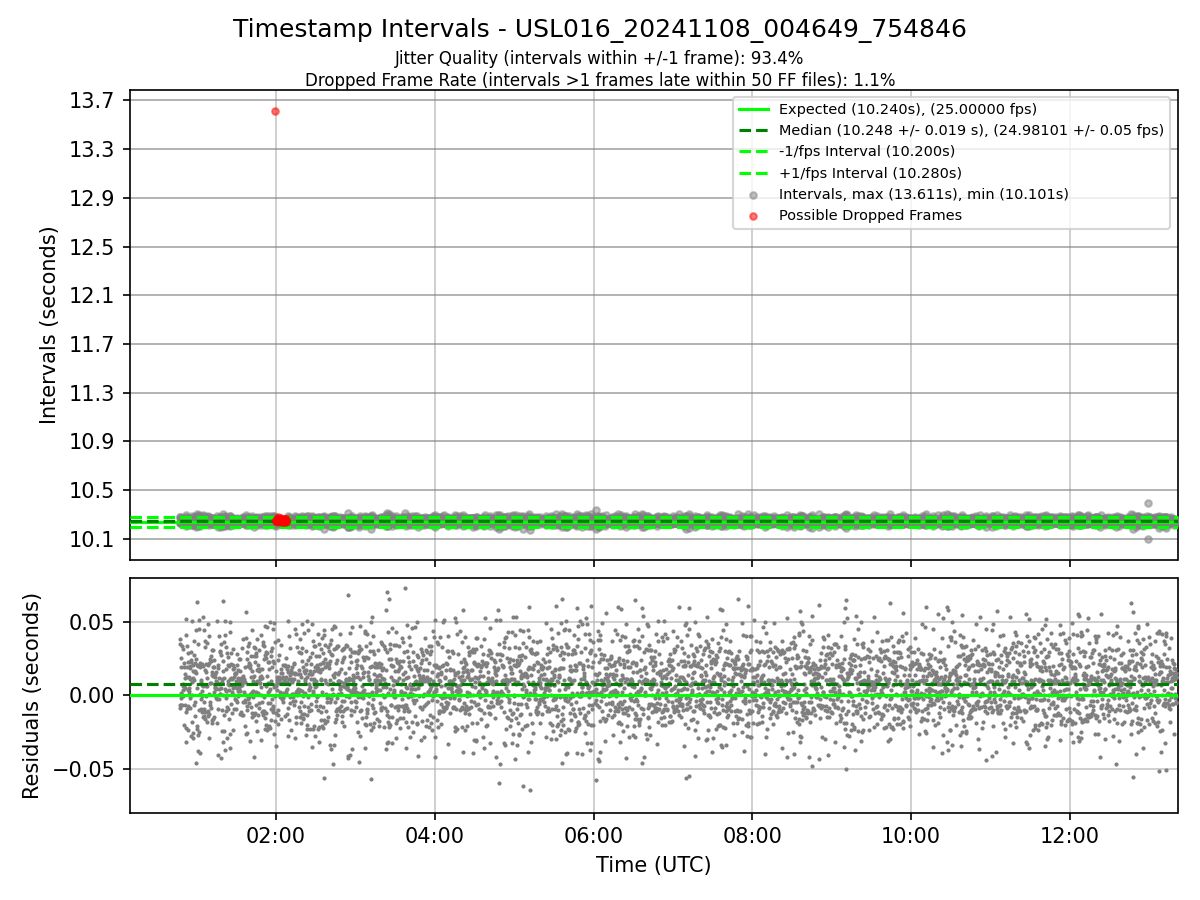Image resolution: width=1200 pixels, height=900 pixels.
Task: Click the red outlier point near 13.6 seconds
Action: click(275, 111)
